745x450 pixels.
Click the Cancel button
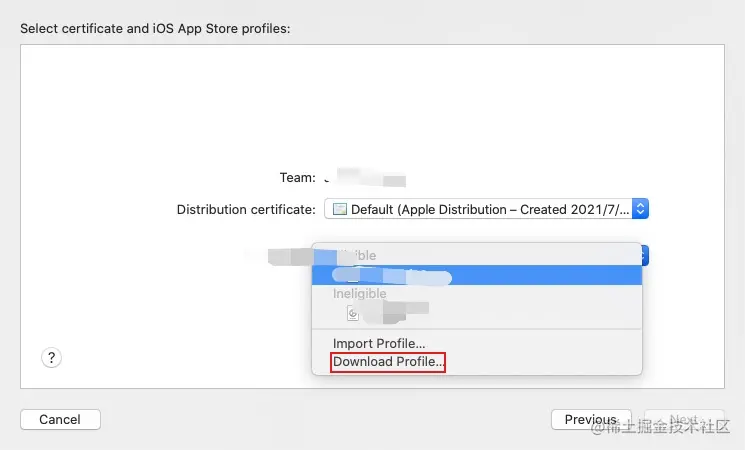[60, 420]
